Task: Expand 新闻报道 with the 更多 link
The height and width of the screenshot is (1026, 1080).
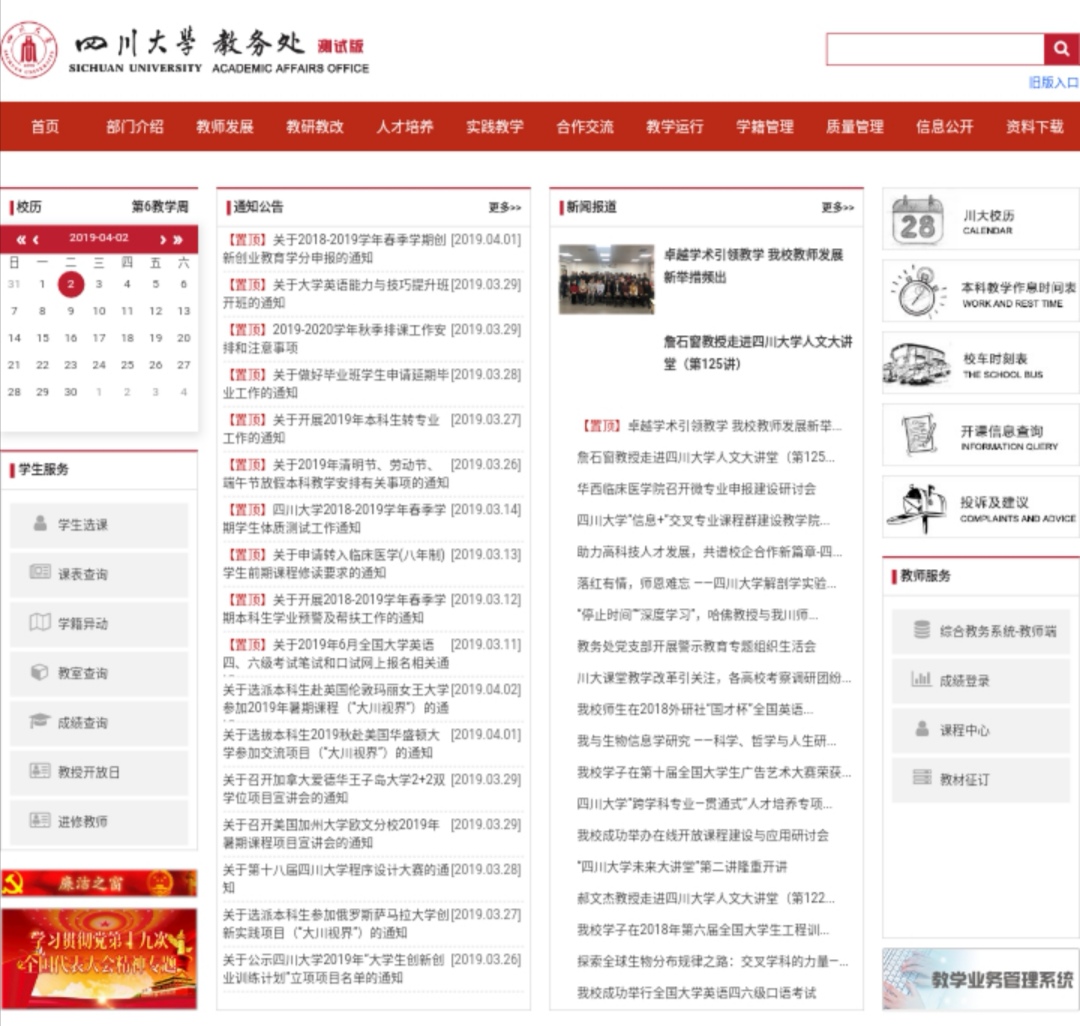Action: 838,208
